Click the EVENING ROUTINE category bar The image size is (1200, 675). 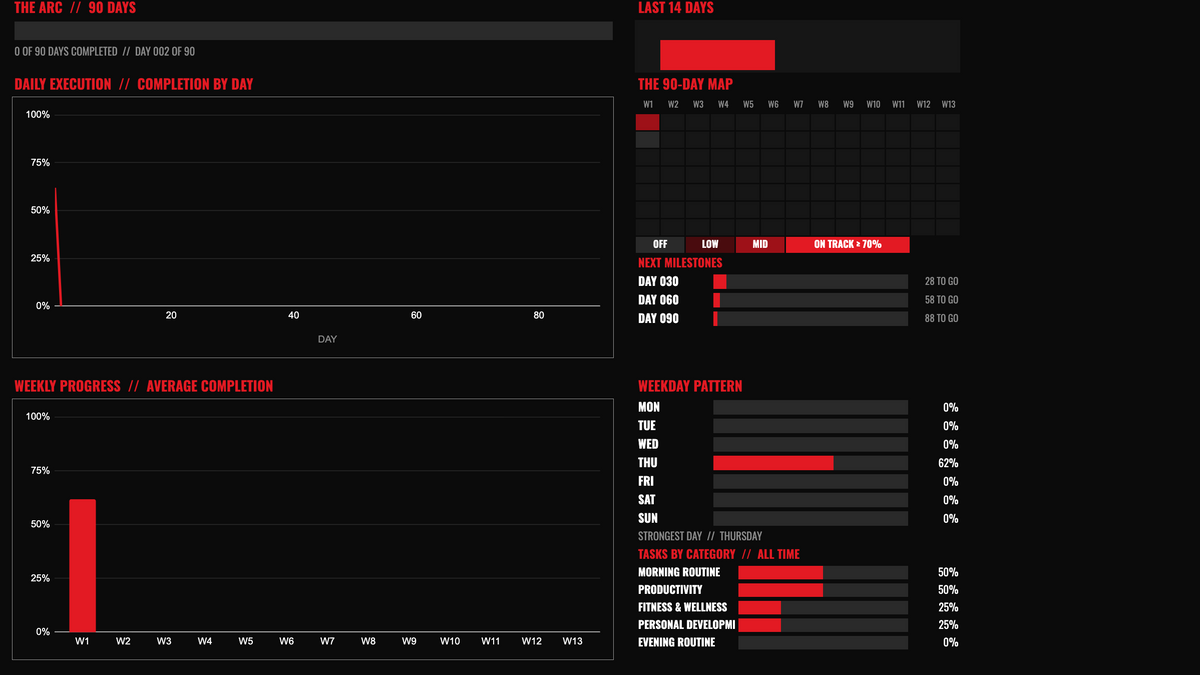pos(823,642)
